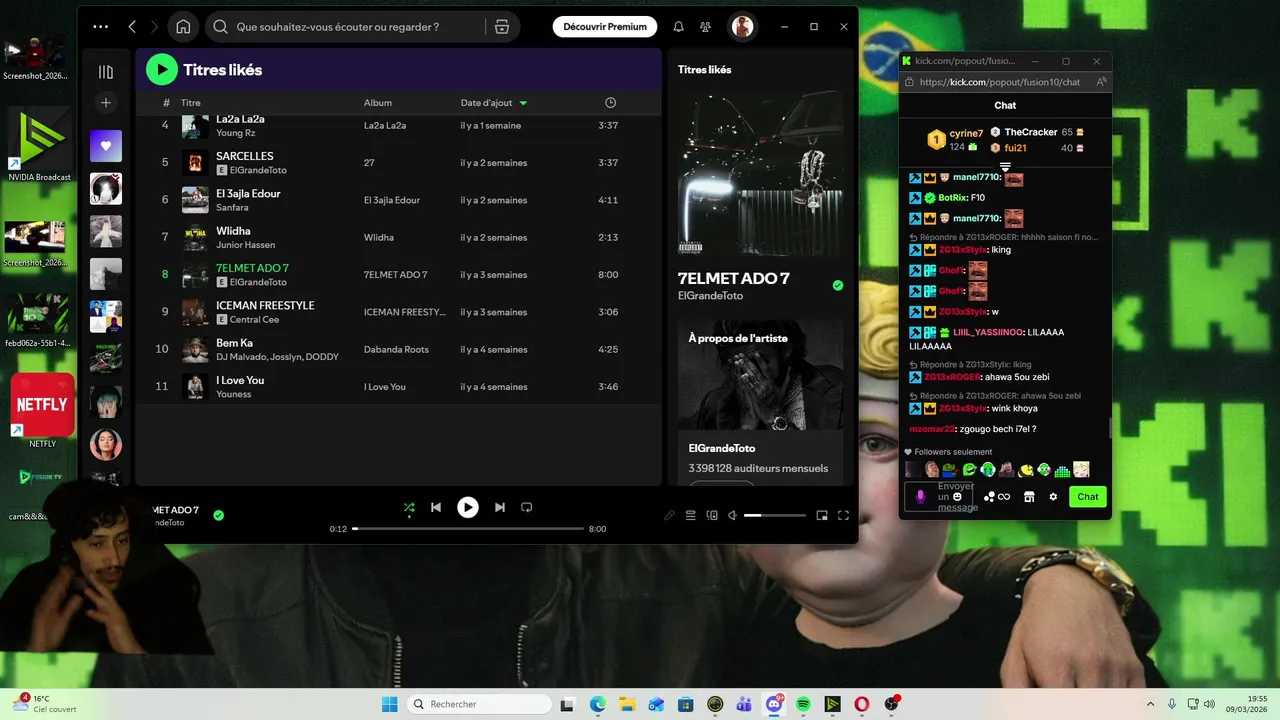
Task: Play Titres likés with green button
Action: pos(161,69)
